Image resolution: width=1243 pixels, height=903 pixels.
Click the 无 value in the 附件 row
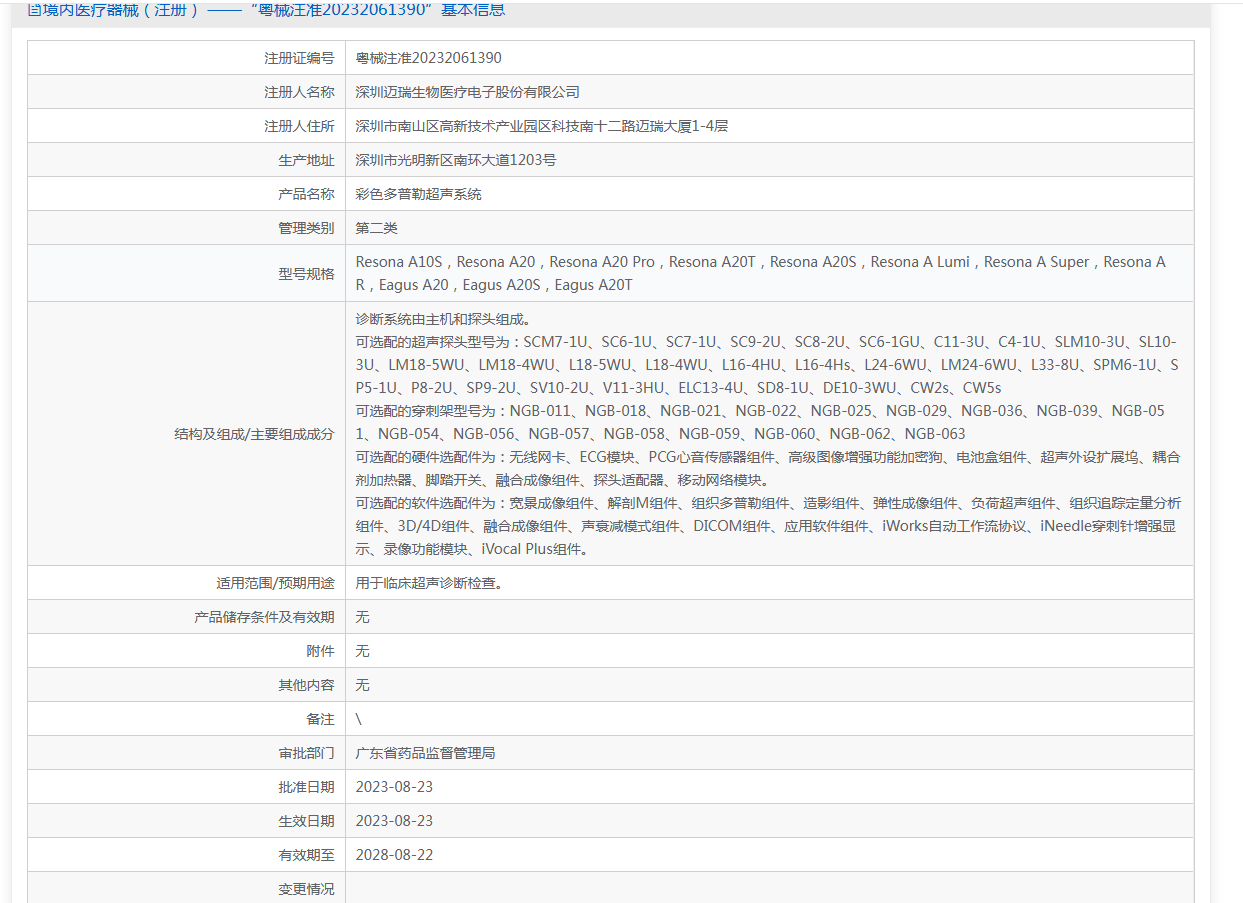(x=363, y=651)
